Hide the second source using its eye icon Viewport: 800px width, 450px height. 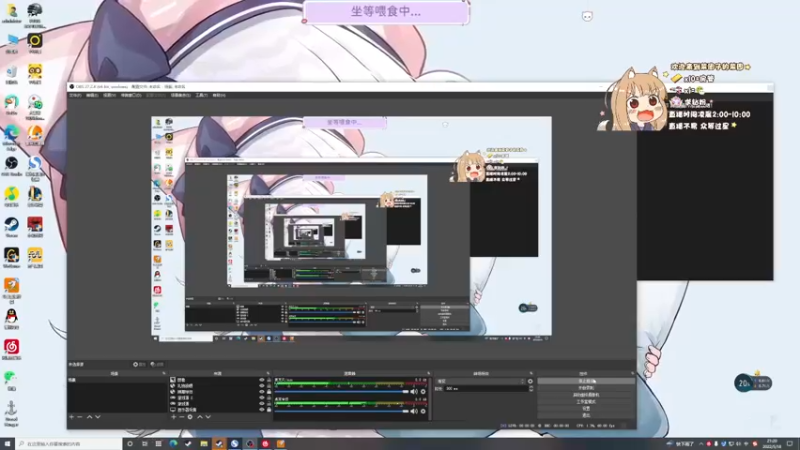click(262, 386)
